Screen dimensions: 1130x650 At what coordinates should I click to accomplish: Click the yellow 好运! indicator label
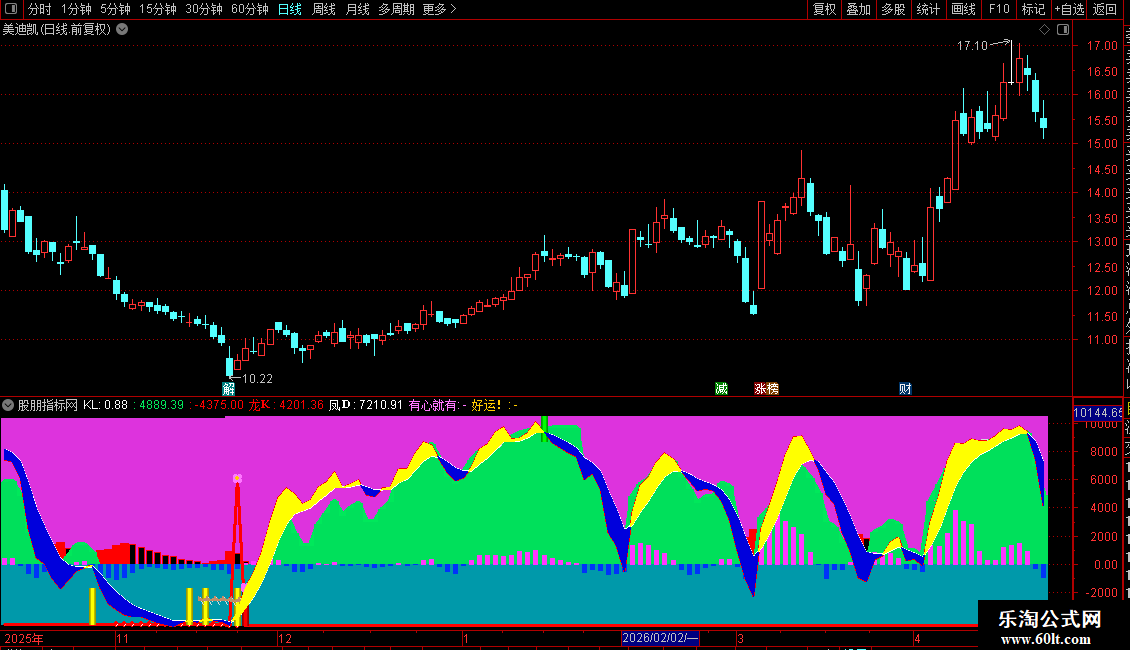(486, 405)
